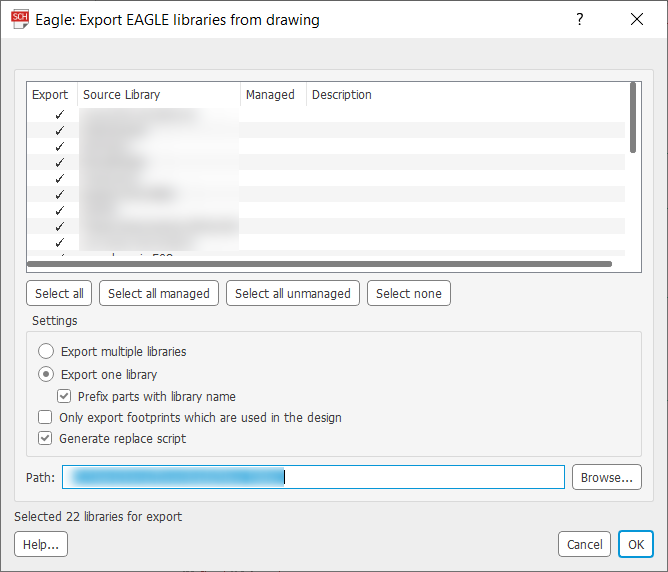Toggle export checkmark in second library row
Image resolution: width=668 pixels, height=572 pixels.
[x=60, y=130]
